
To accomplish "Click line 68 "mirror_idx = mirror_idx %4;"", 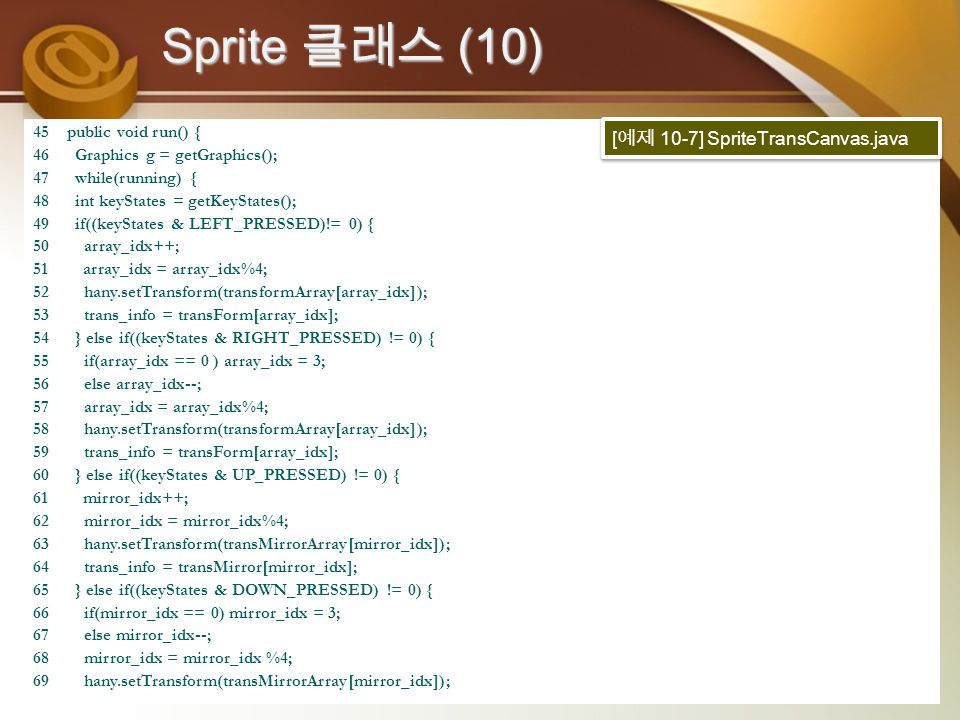I will click(188, 658).
